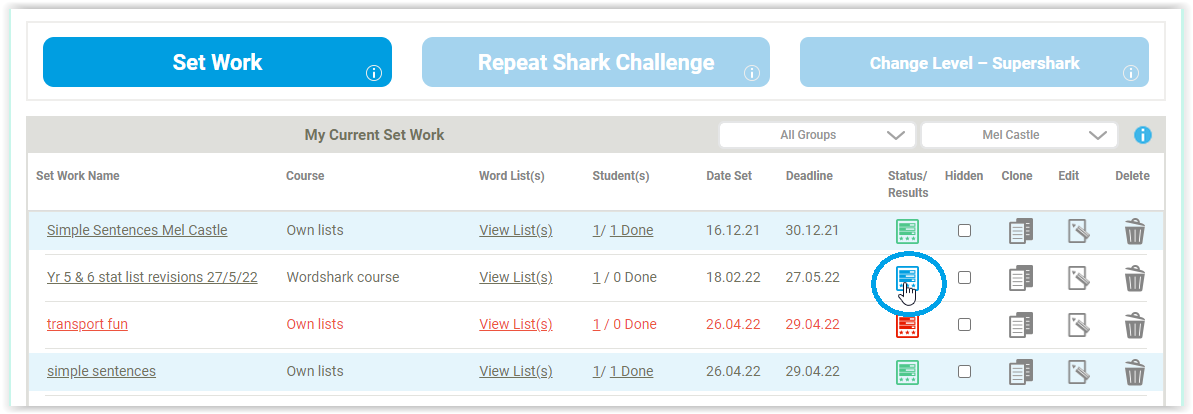Expand the All Groups dropdown

pos(817,135)
